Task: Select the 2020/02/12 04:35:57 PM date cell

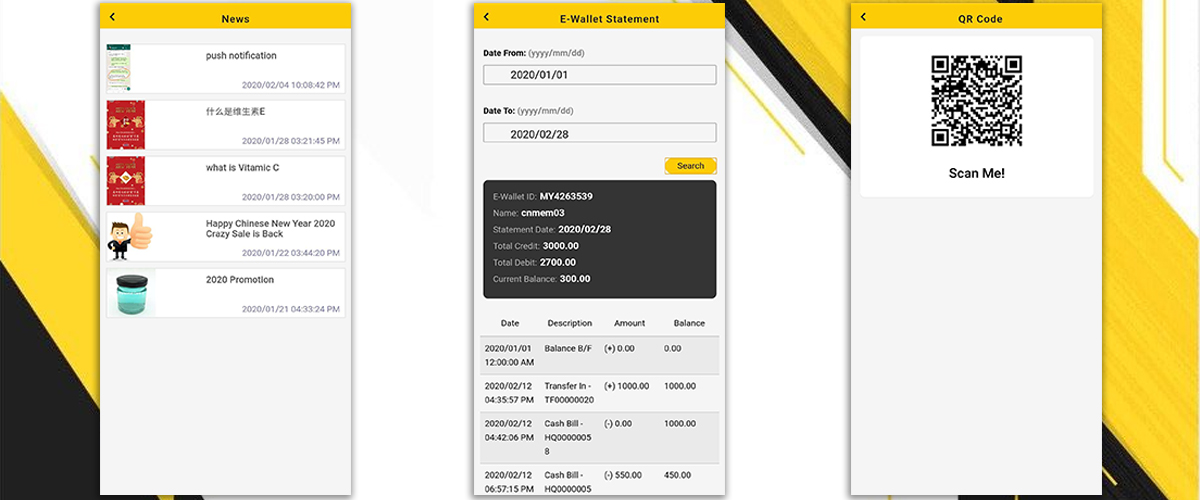Action: (x=509, y=392)
